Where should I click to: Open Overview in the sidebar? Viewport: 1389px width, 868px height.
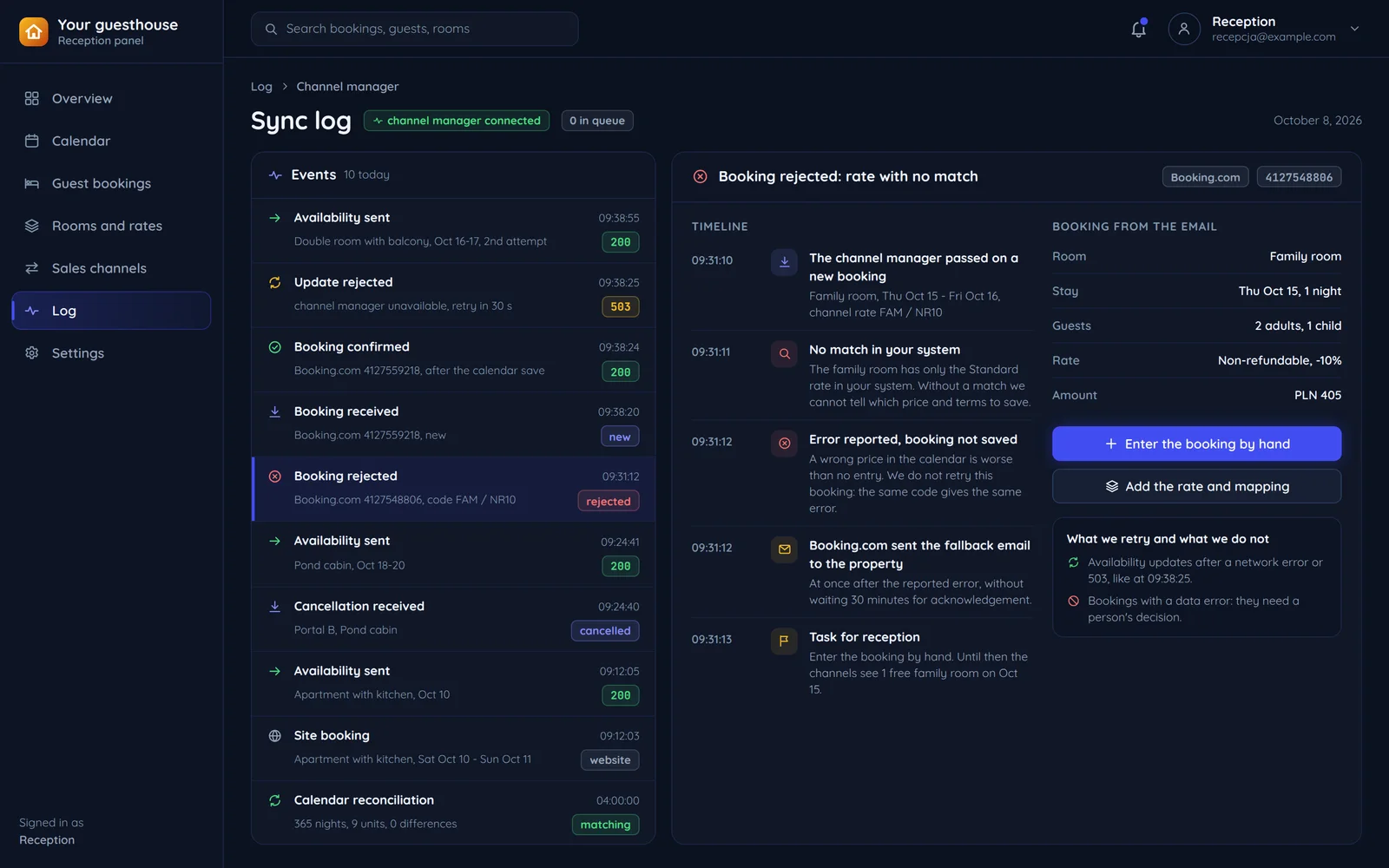pos(111,98)
